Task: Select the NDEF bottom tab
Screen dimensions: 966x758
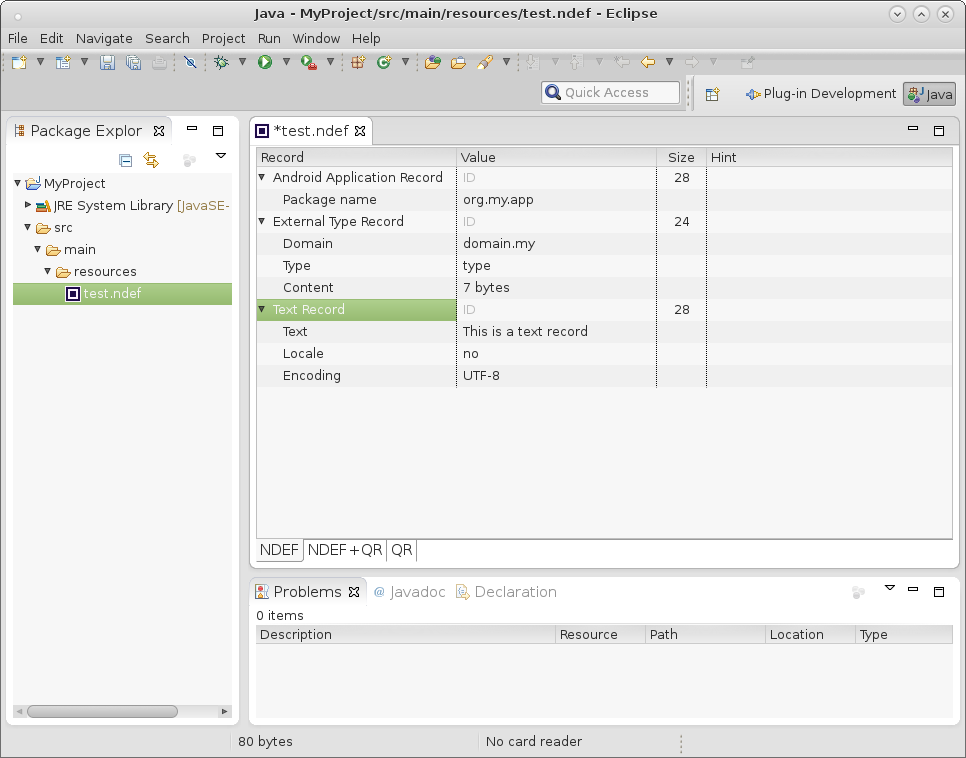Action: (x=279, y=550)
